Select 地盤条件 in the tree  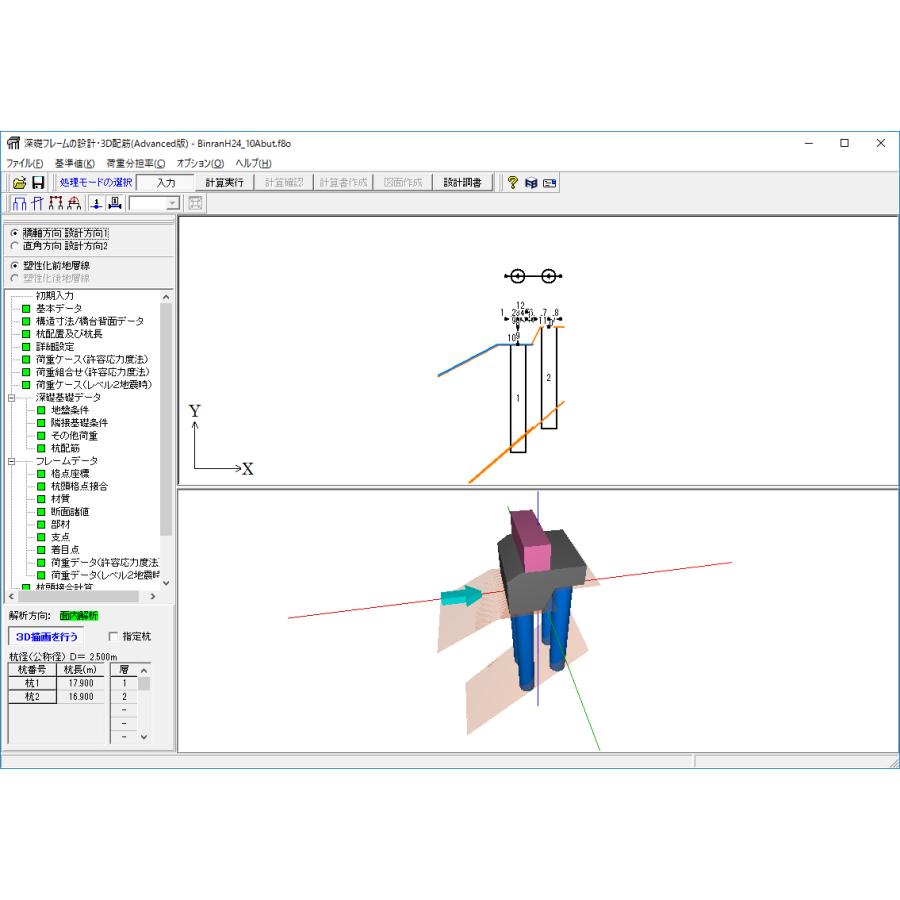(70, 410)
